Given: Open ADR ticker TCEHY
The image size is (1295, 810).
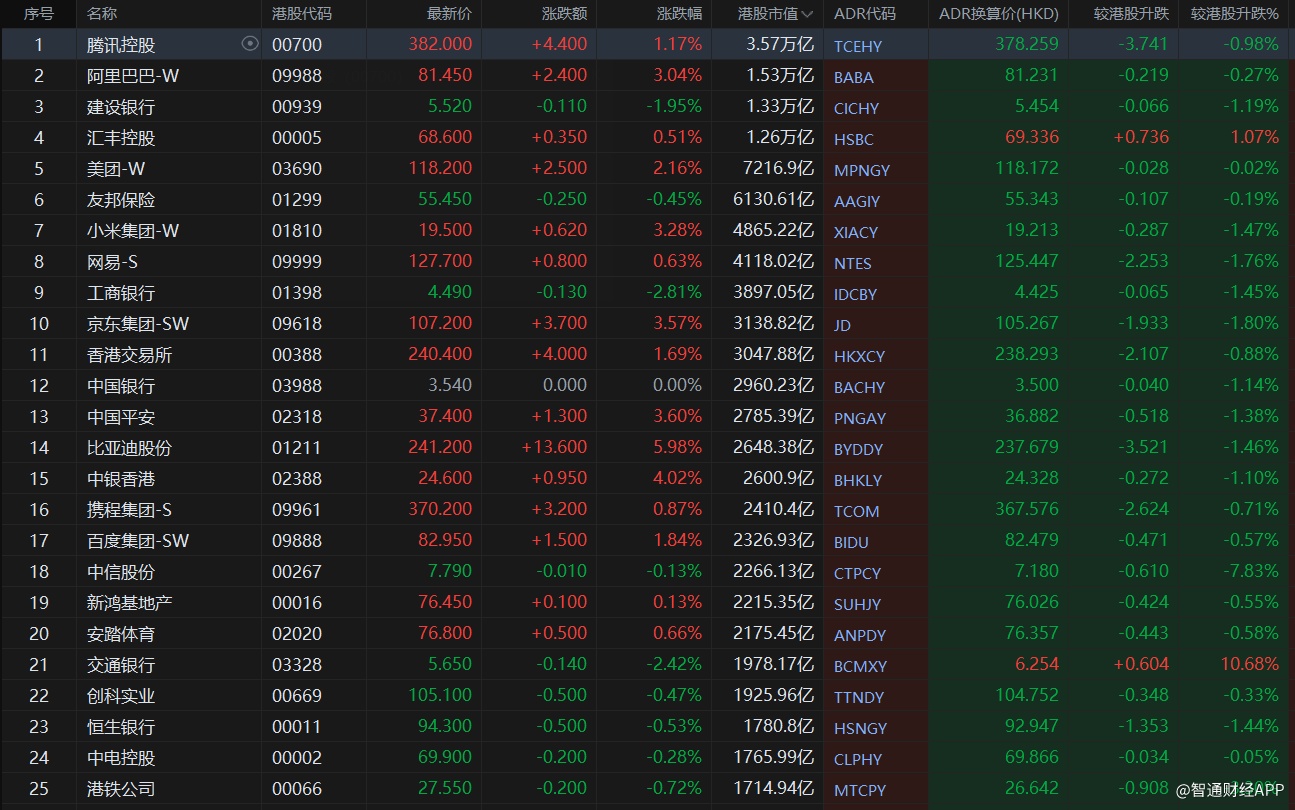Looking at the screenshot, I should [x=858, y=46].
